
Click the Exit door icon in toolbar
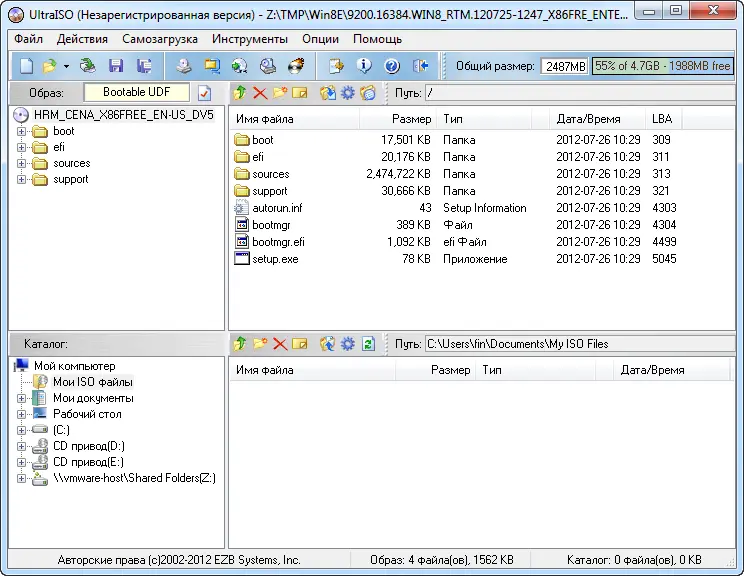420,66
